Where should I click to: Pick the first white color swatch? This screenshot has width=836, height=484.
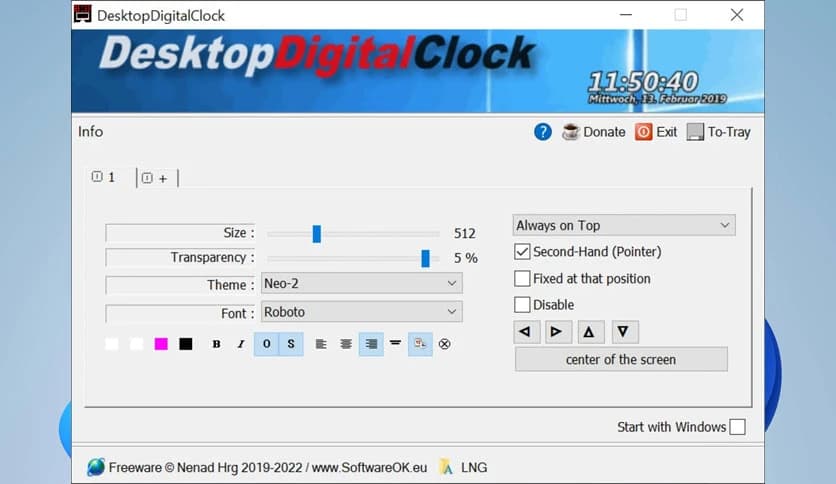tap(111, 344)
